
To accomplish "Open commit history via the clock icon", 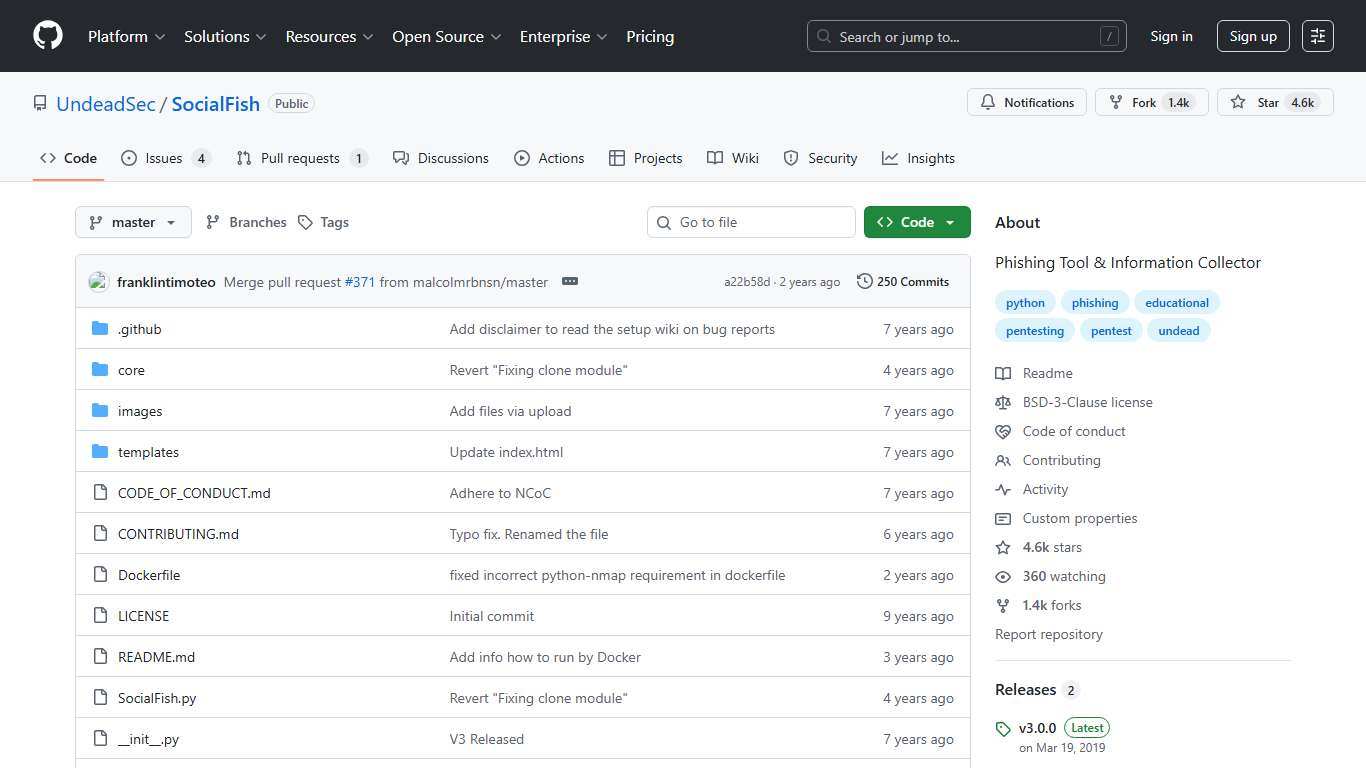I will (x=865, y=281).
